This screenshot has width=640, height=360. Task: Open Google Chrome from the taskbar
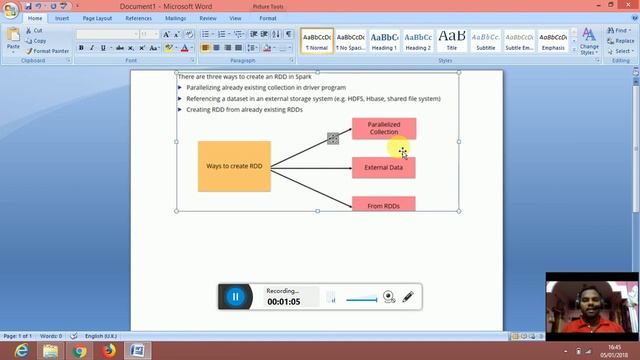pos(80,351)
